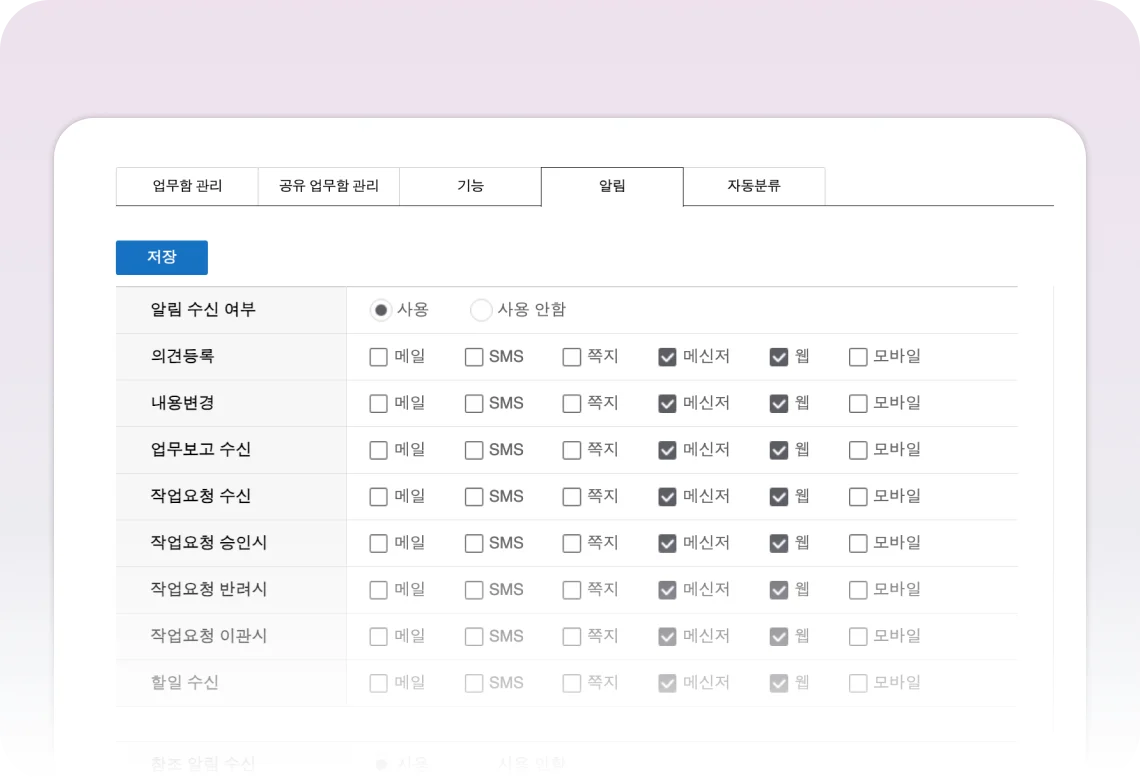Check SMS for 내용변경 notifications
1140x780 pixels.
click(x=474, y=404)
